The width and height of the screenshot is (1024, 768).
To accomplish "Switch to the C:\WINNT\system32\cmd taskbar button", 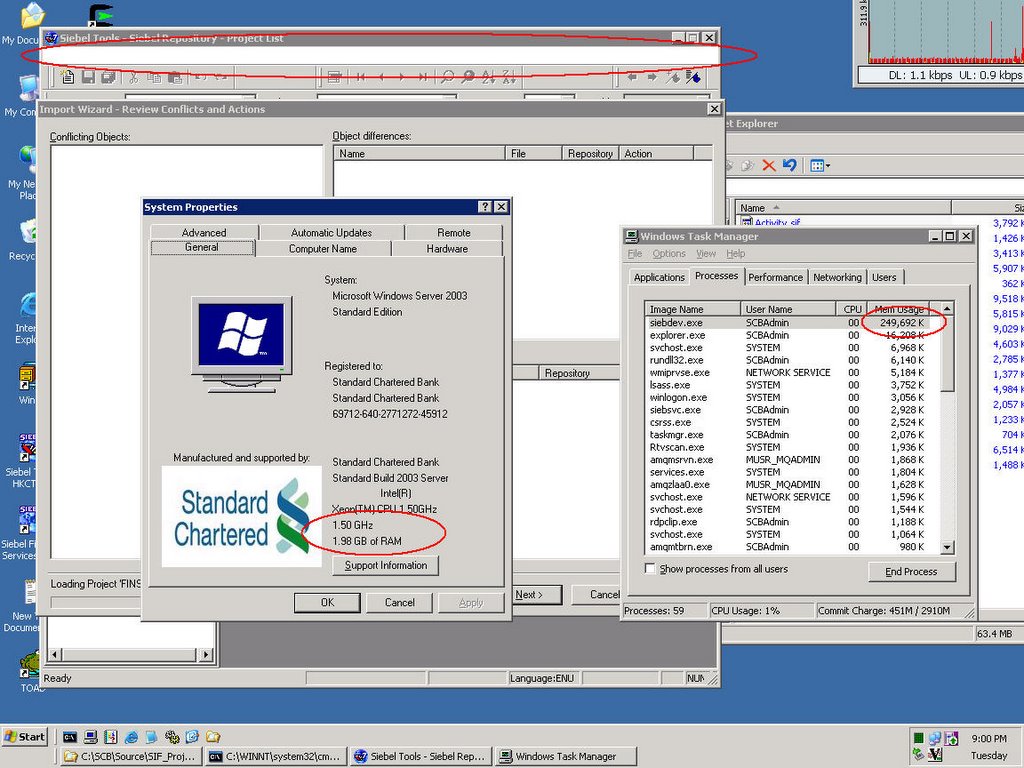I will [275, 756].
